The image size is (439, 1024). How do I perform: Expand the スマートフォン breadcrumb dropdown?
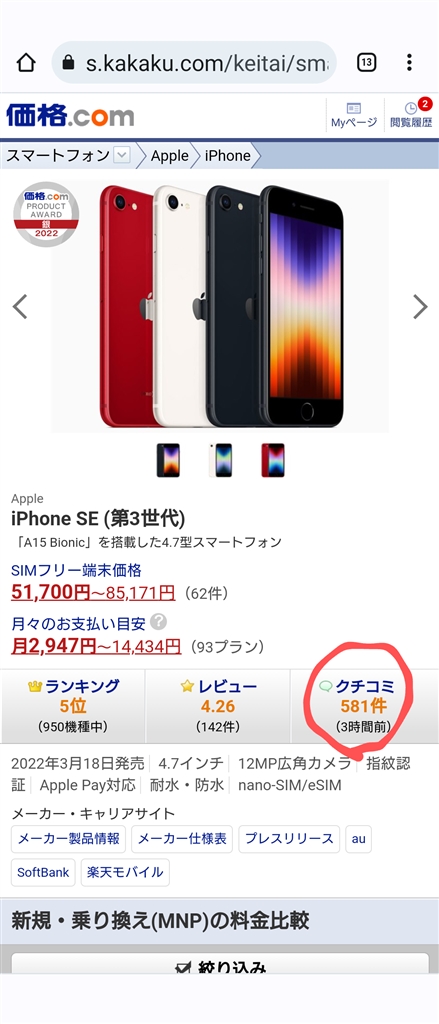(x=122, y=155)
